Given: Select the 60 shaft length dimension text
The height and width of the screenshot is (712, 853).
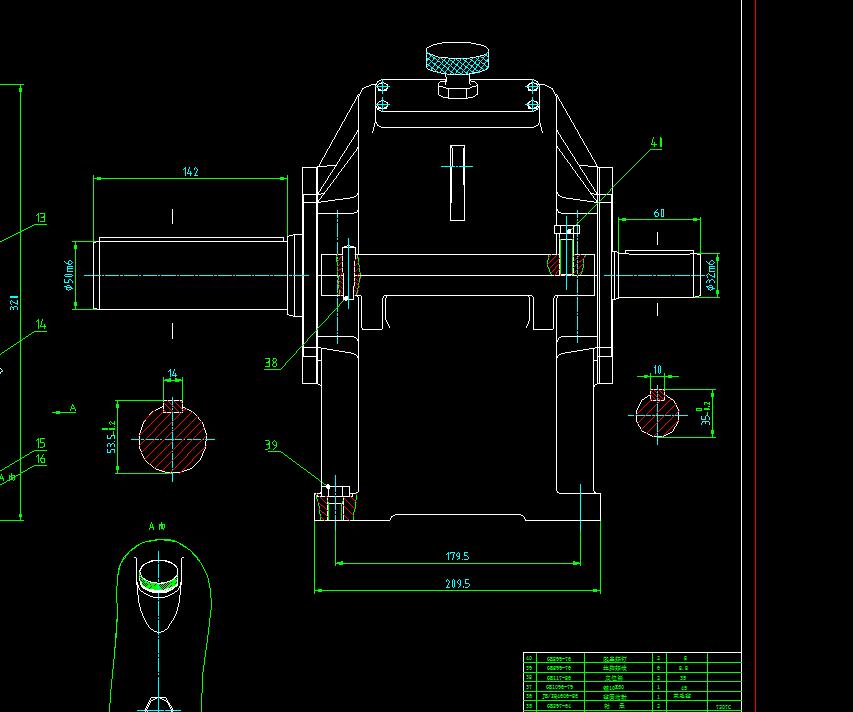Looking at the screenshot, I should point(659,213).
